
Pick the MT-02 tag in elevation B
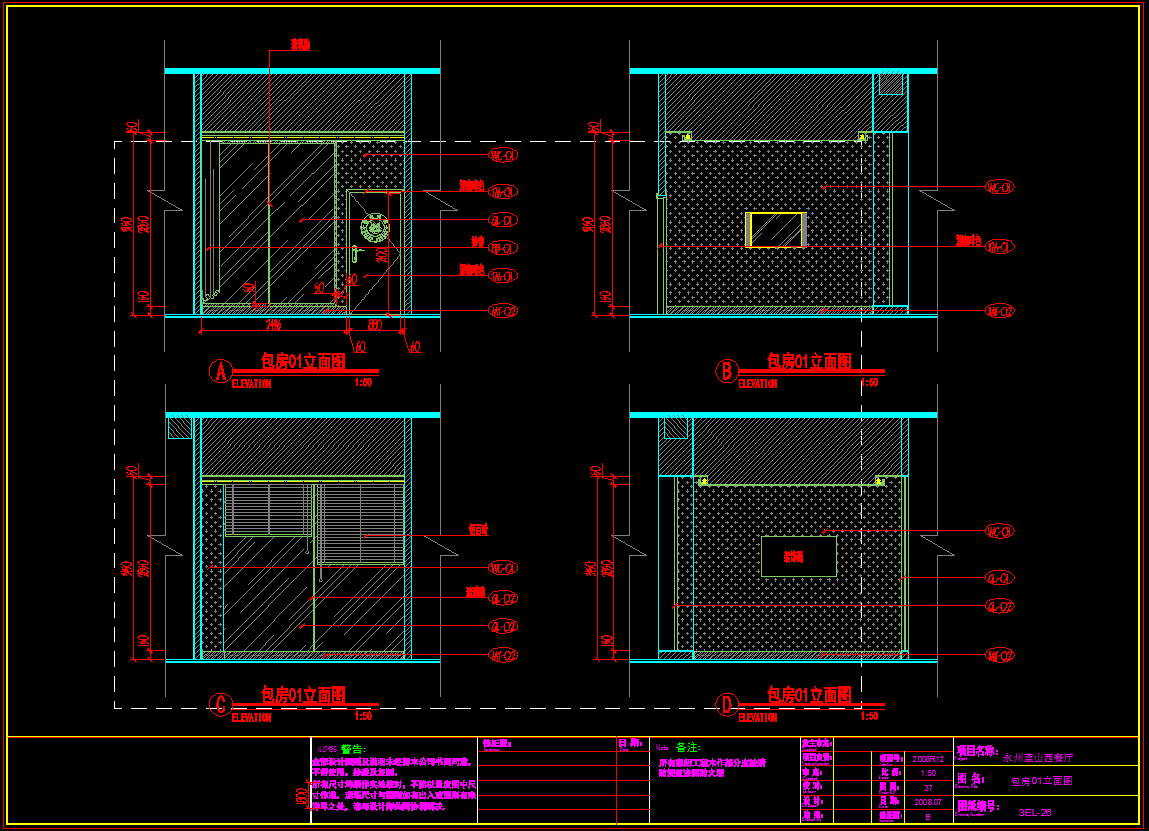click(x=1000, y=311)
